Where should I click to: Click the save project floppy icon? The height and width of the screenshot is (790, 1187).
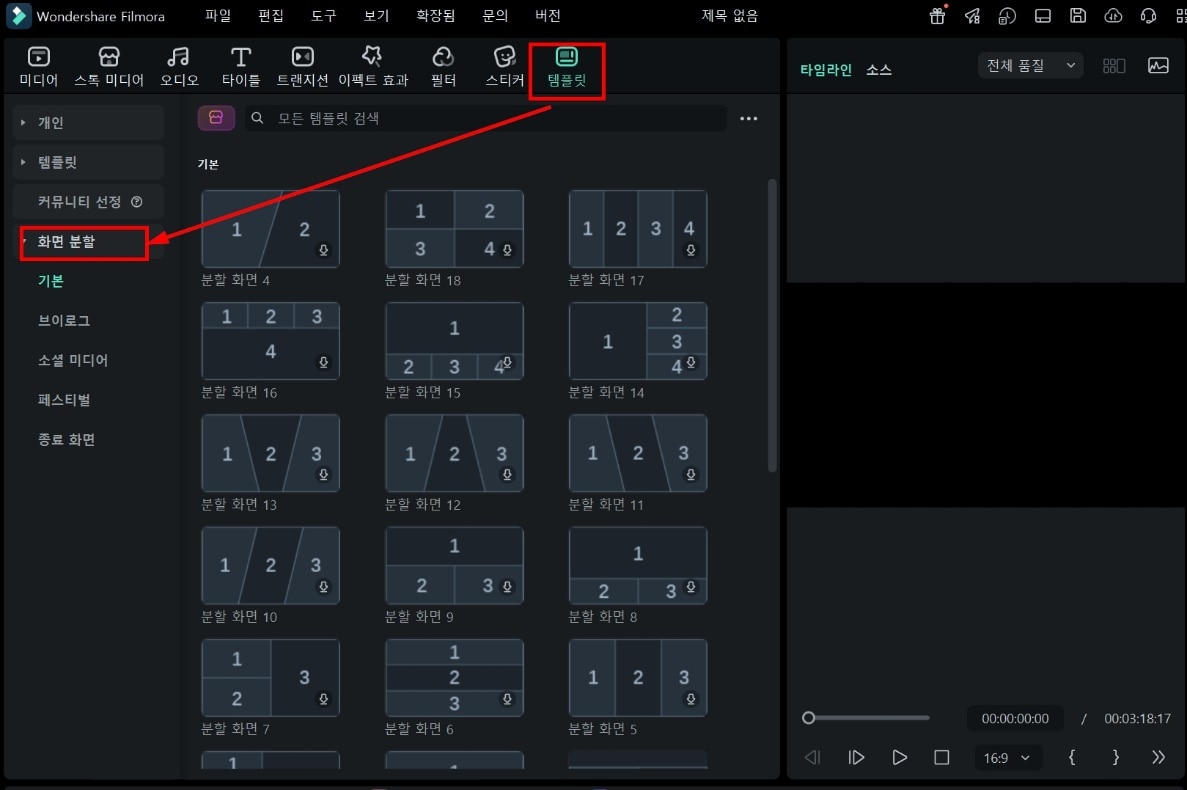click(1077, 16)
